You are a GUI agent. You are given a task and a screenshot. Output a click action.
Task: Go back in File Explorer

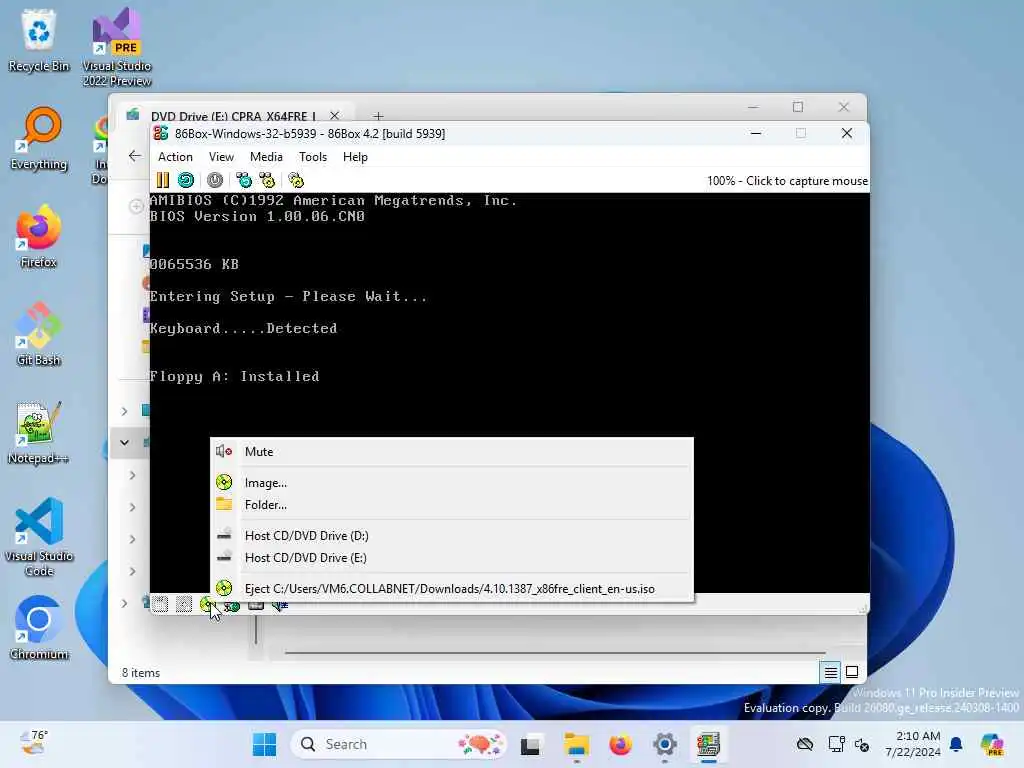point(135,155)
